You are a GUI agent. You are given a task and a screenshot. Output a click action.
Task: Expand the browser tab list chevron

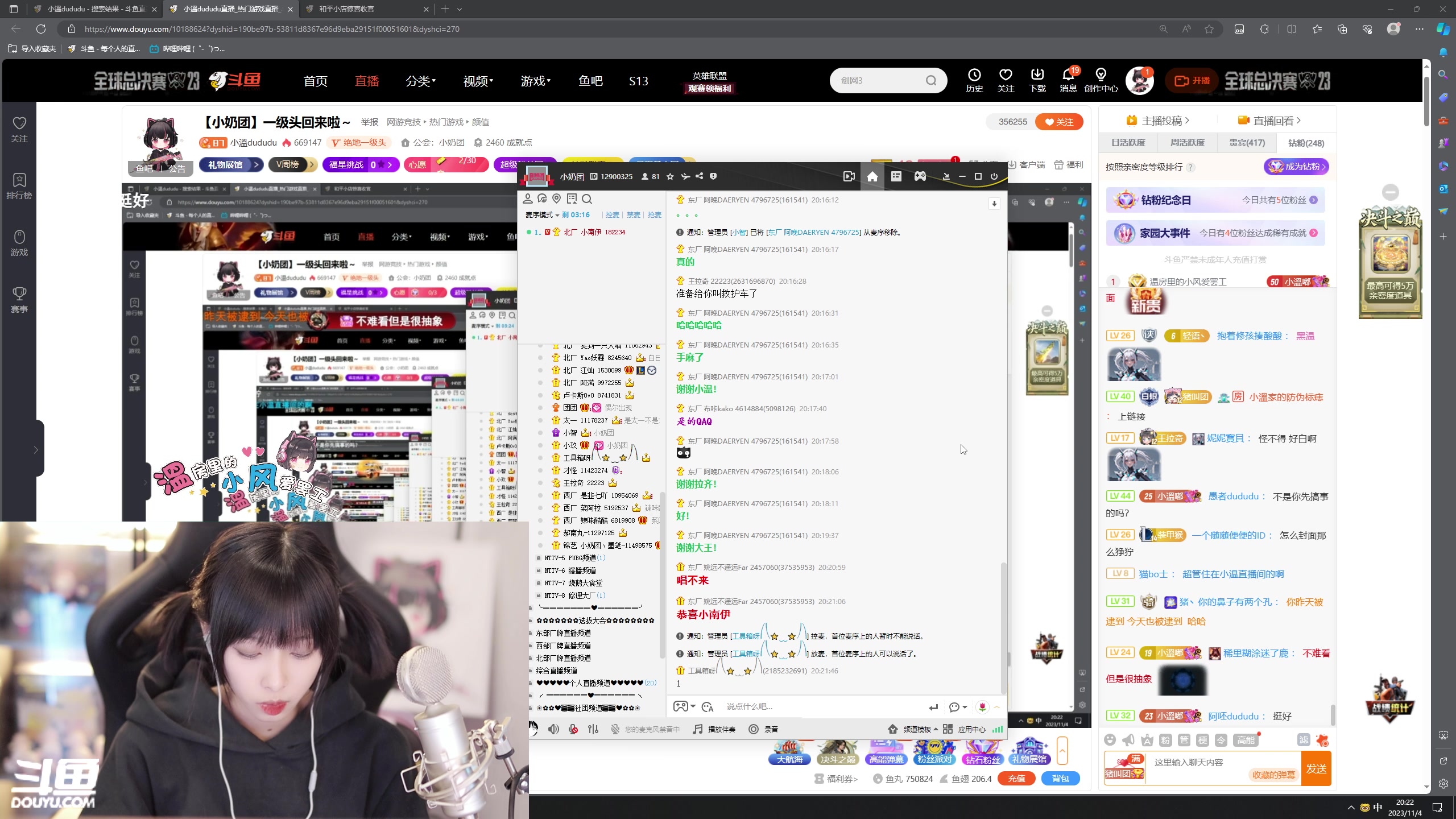coord(460,9)
